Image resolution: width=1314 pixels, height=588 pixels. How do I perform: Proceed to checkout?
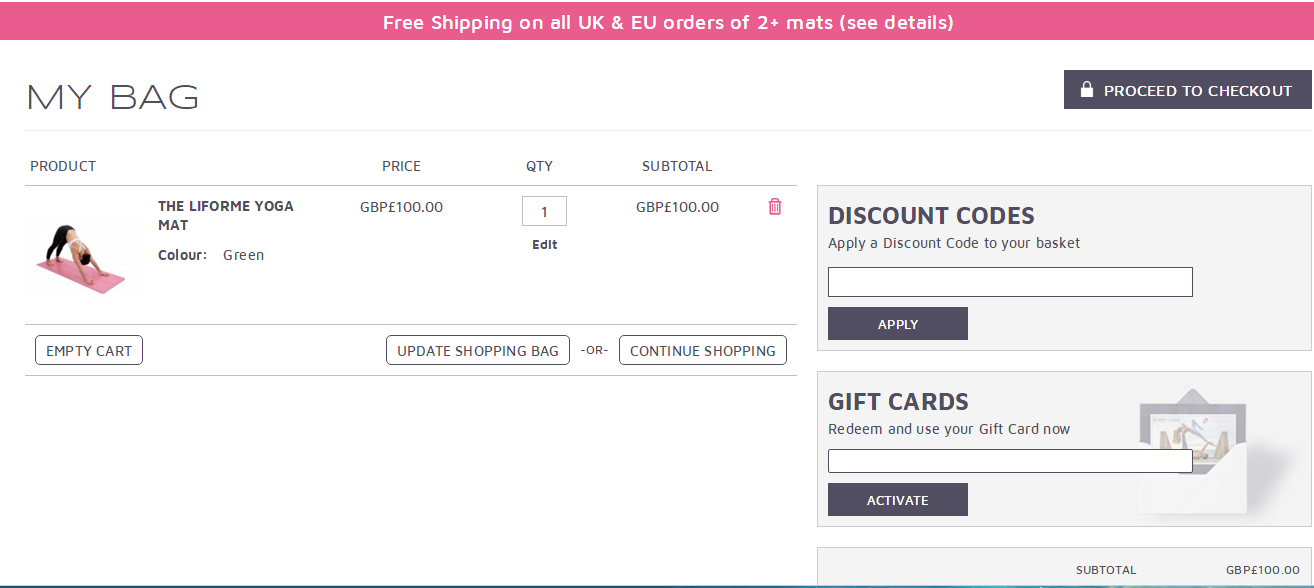click(x=1188, y=90)
